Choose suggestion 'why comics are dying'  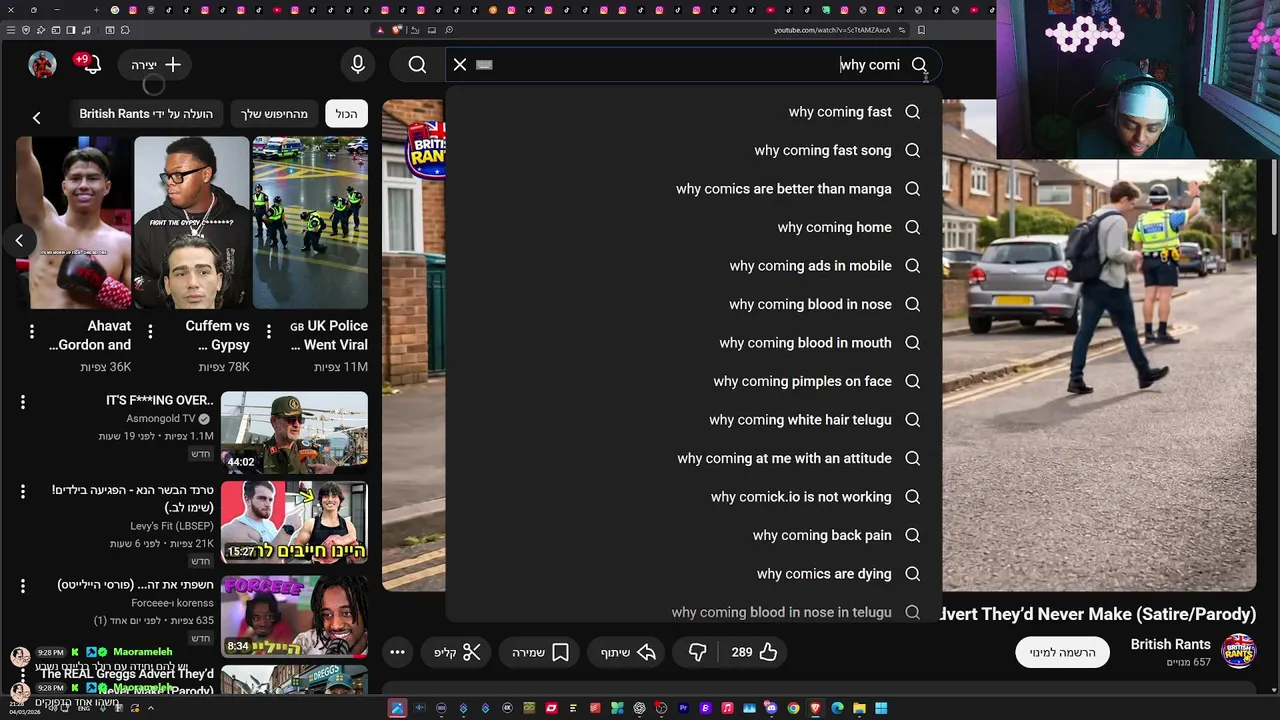(x=693, y=574)
